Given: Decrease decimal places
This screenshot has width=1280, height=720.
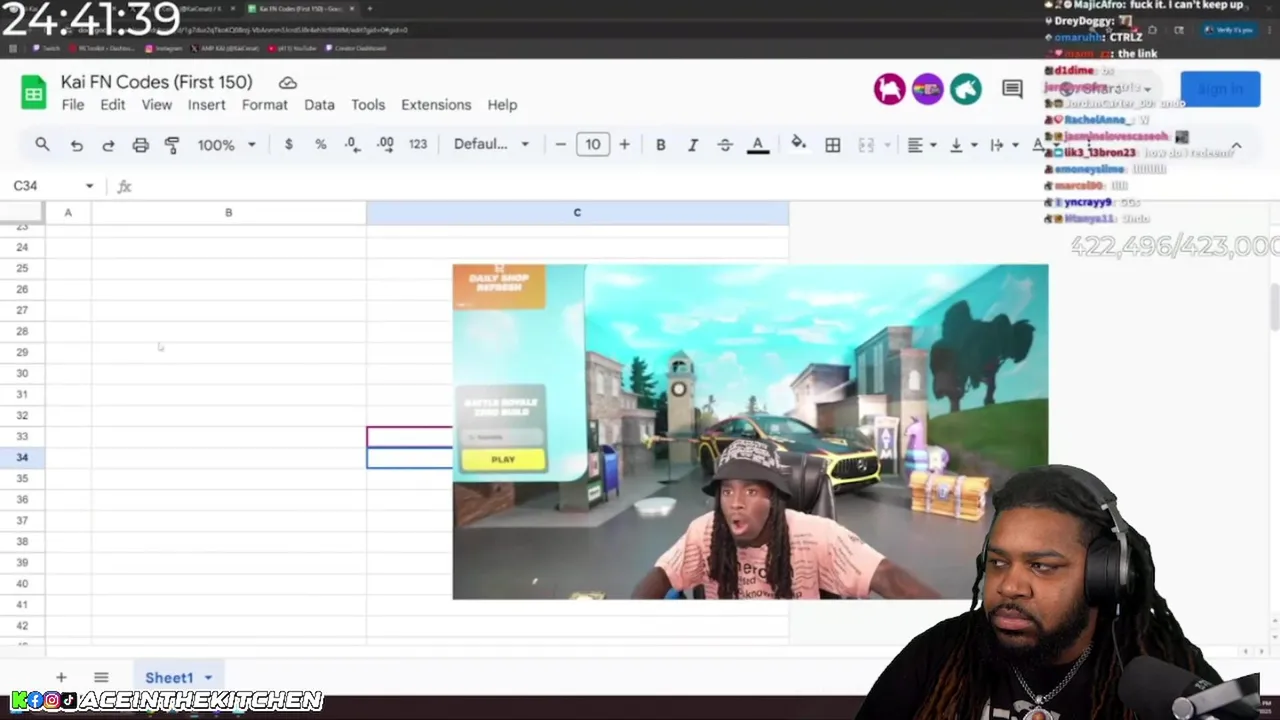Looking at the screenshot, I should pyautogui.click(x=352, y=144).
